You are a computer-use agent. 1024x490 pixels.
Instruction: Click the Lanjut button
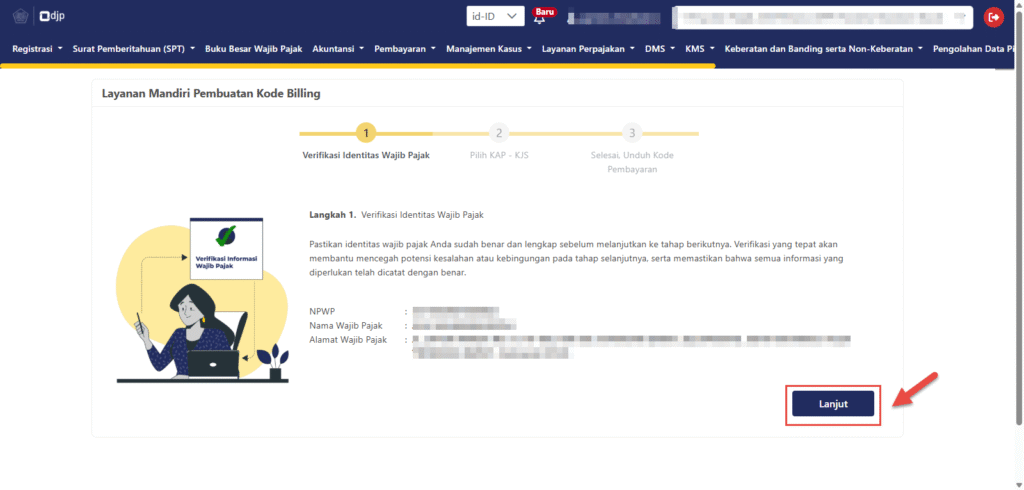click(x=833, y=403)
